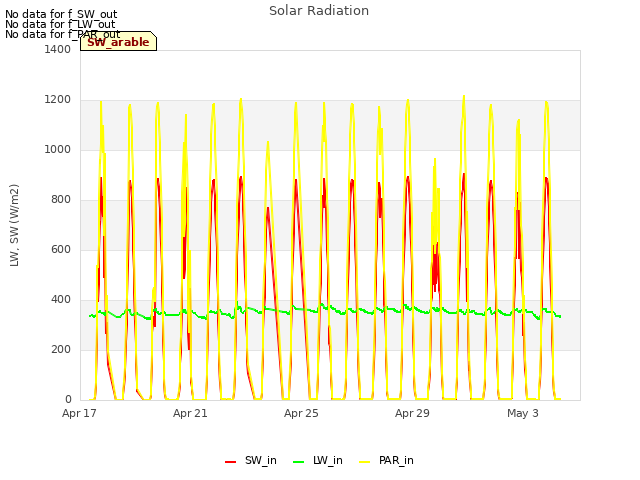640x480 pixels.
Task: Click the yellow PAR_in legend swatch
Action: pos(364,462)
